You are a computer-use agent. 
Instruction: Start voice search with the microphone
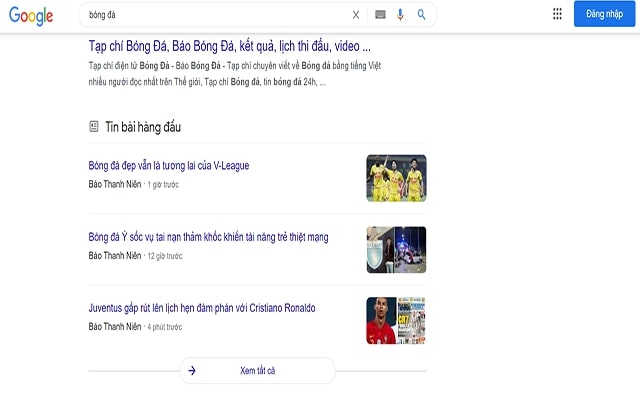pyautogui.click(x=401, y=15)
